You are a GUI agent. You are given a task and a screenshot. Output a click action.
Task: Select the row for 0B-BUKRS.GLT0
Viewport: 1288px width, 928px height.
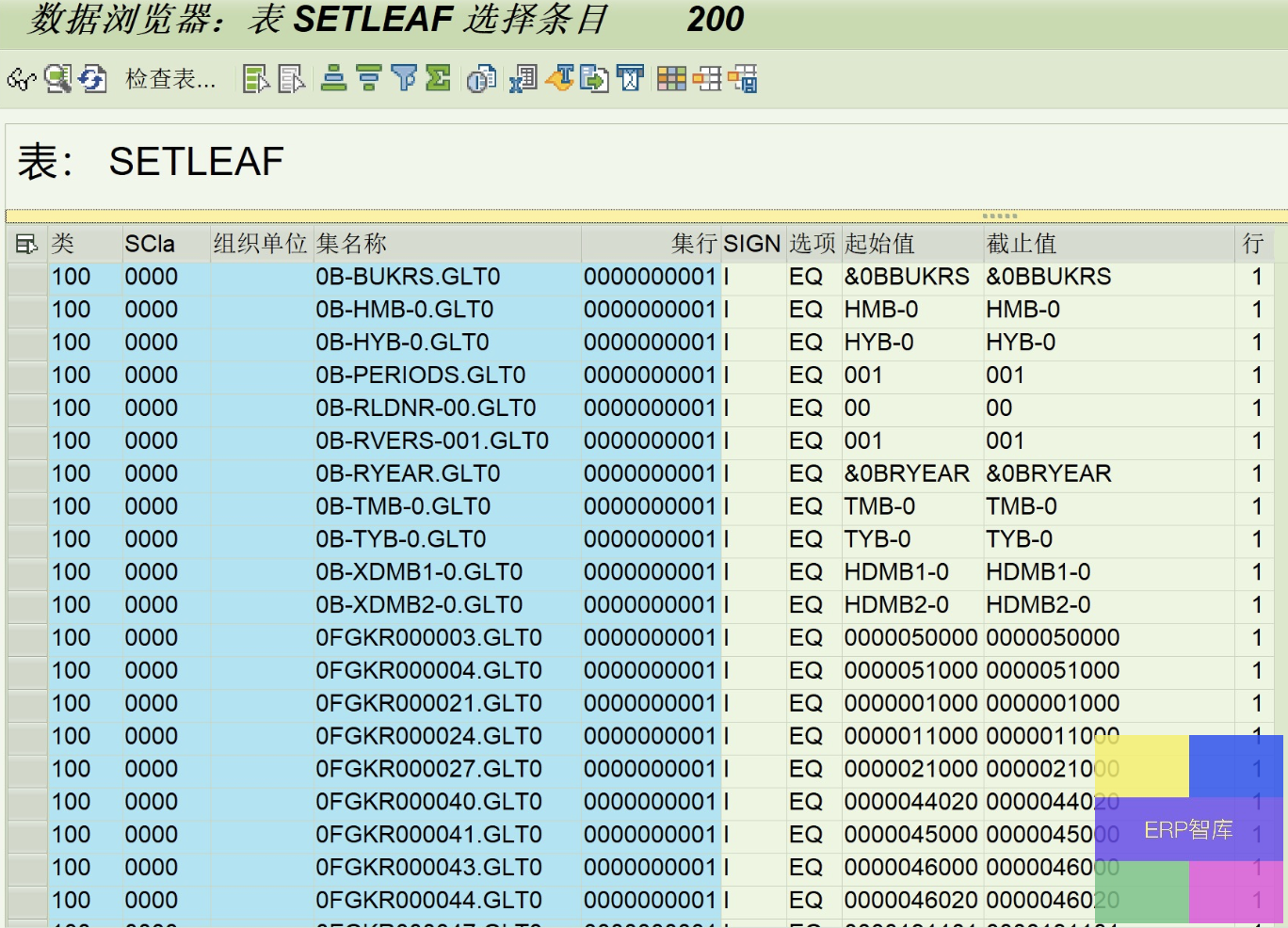[26, 278]
